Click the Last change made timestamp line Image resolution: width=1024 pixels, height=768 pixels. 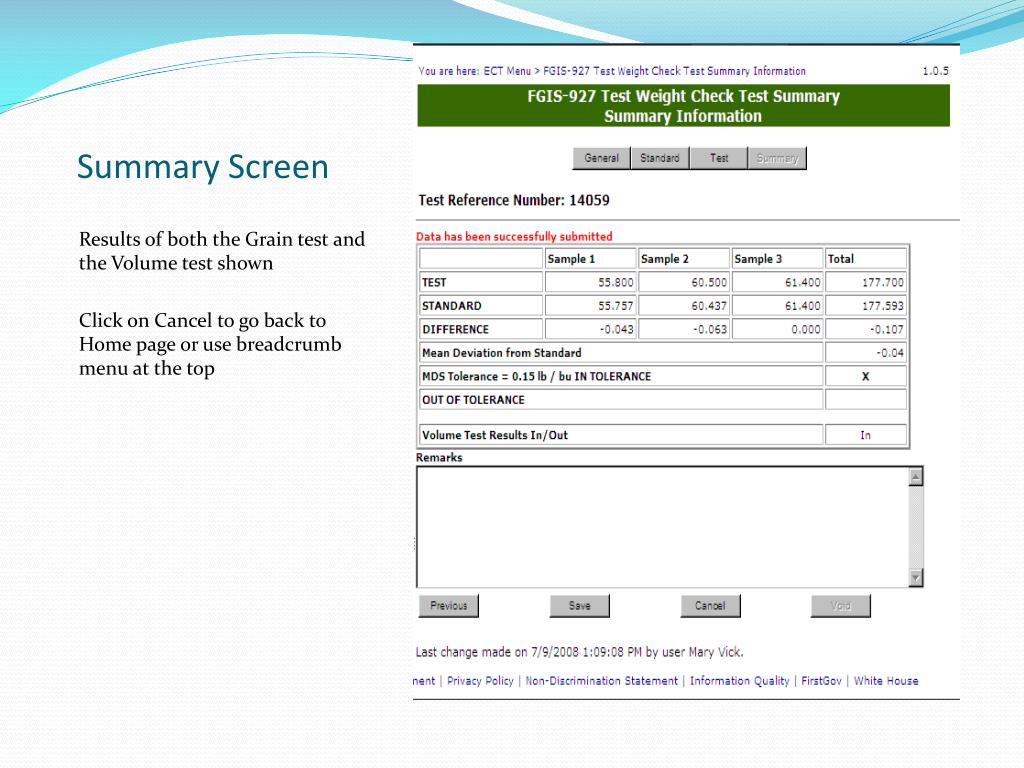[x=579, y=652]
